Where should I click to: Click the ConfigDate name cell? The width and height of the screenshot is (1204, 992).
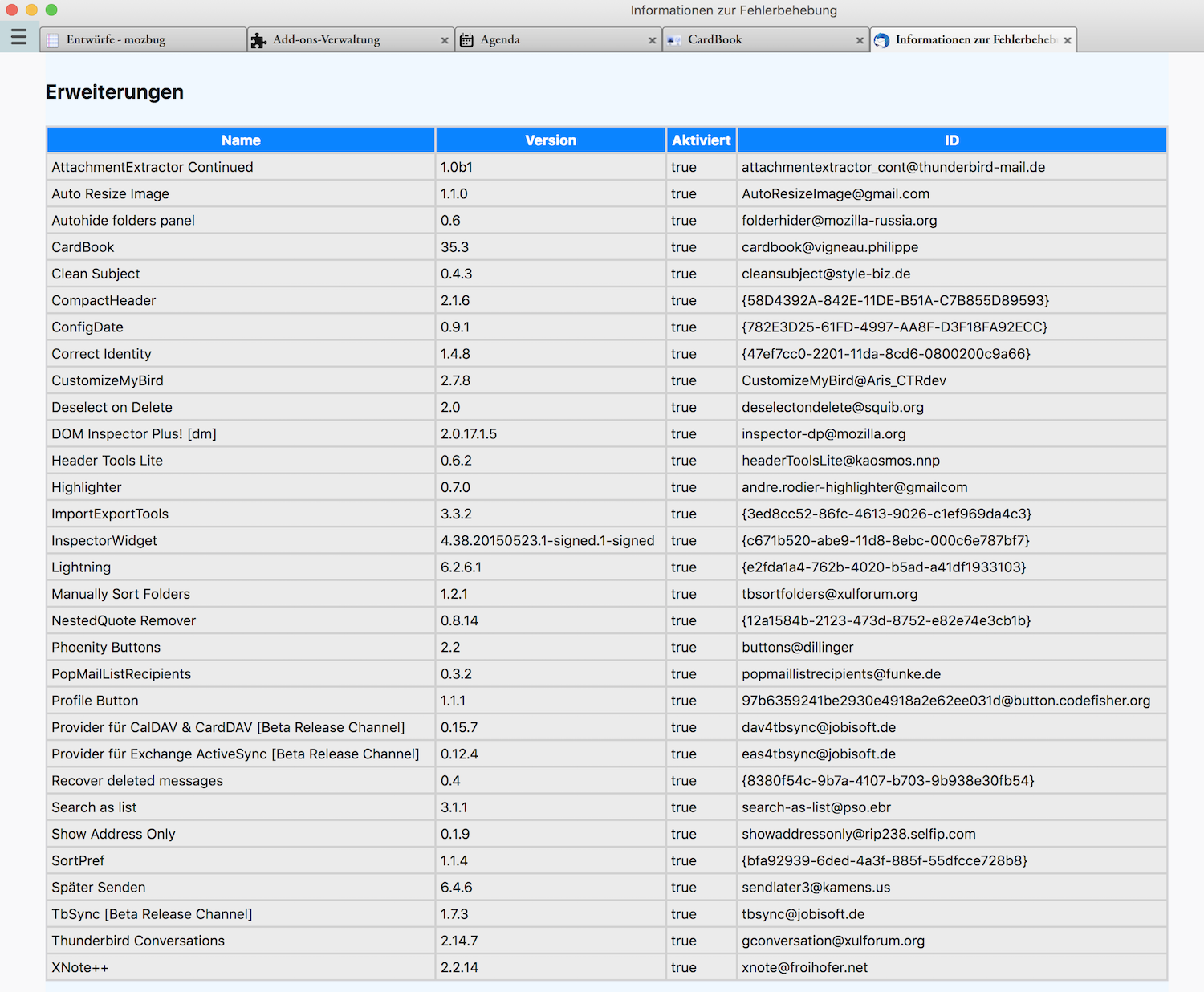tap(241, 327)
